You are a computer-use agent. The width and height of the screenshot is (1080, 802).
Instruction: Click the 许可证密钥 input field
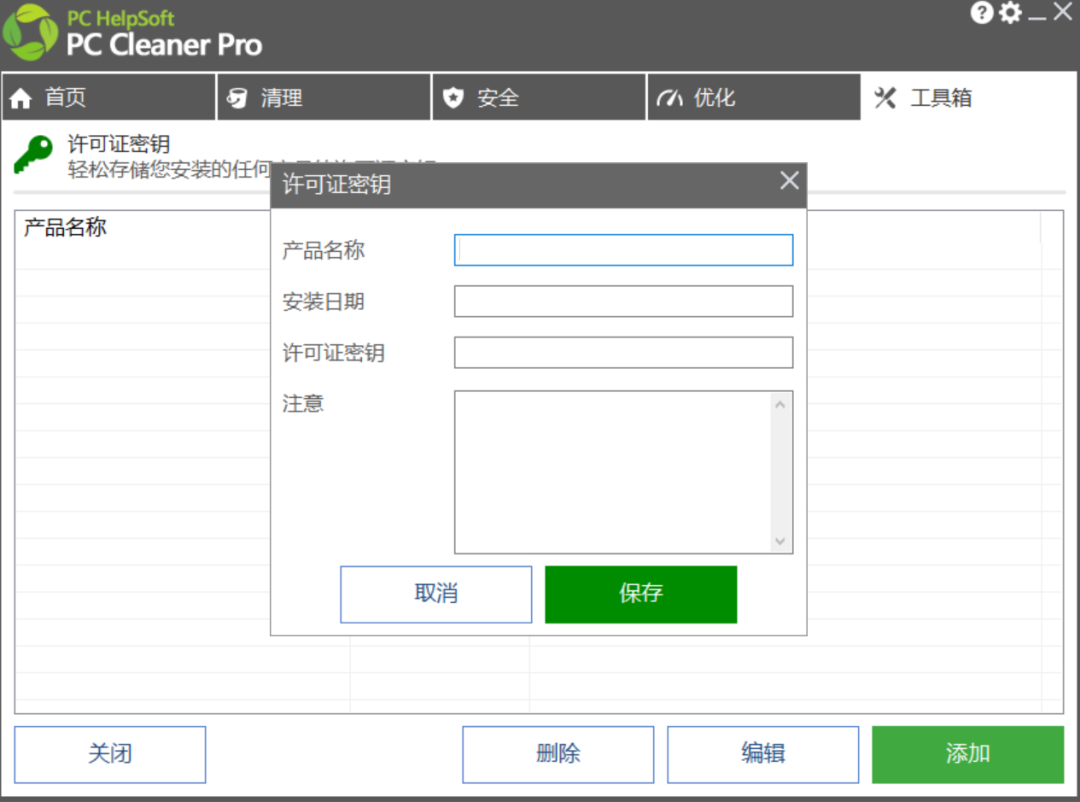[623, 352]
